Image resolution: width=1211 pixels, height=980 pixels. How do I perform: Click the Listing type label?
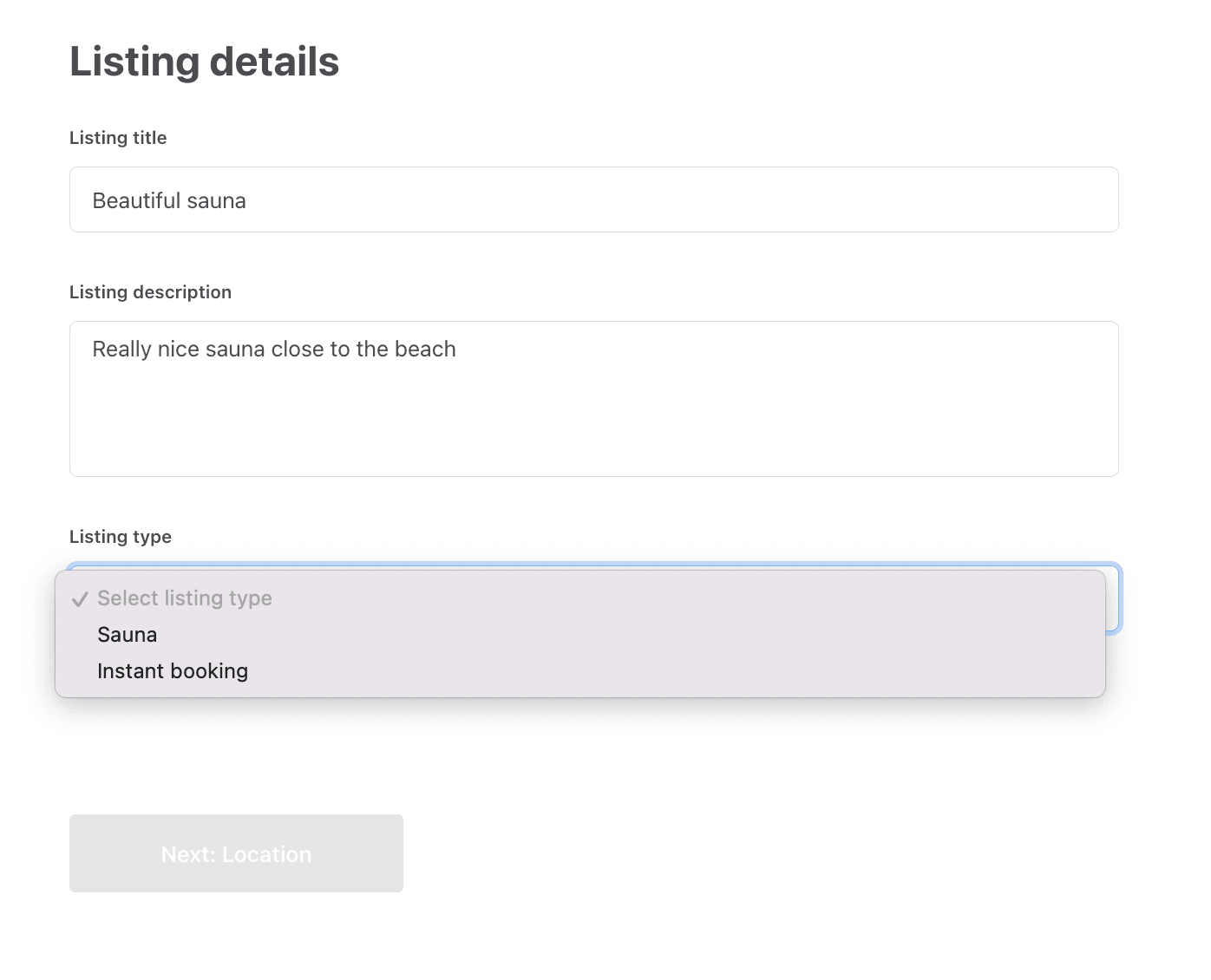[121, 537]
